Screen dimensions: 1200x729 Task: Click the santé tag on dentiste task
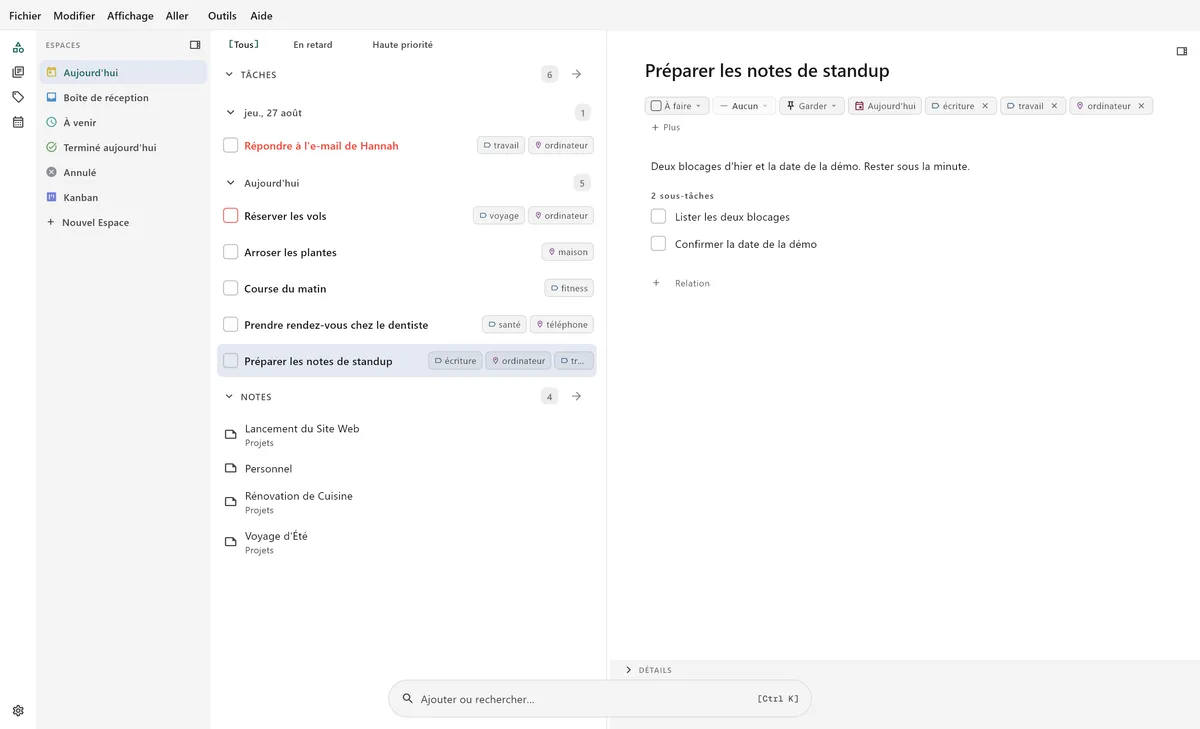tap(504, 325)
